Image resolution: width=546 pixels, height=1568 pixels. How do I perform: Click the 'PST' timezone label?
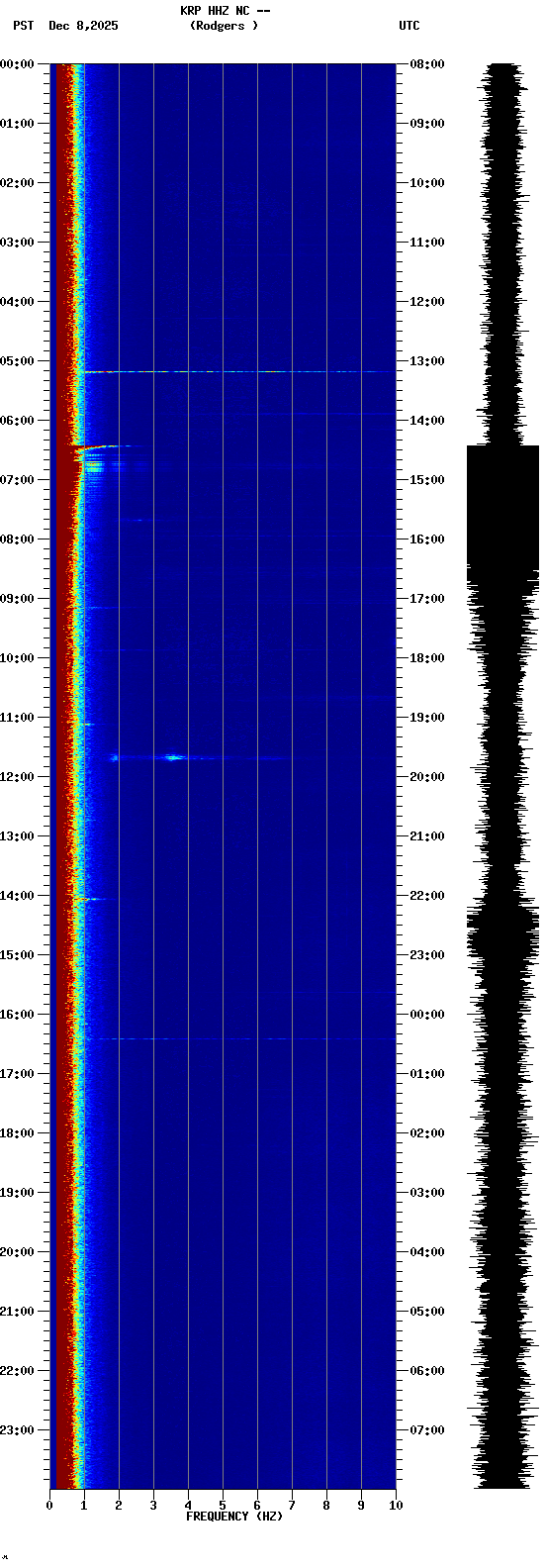(x=23, y=26)
